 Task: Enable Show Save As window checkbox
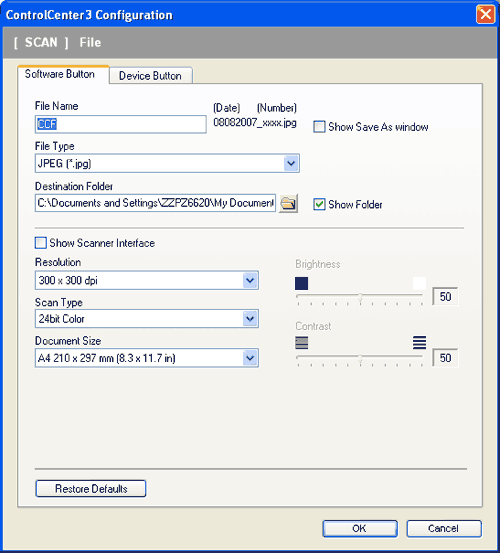[x=319, y=127]
